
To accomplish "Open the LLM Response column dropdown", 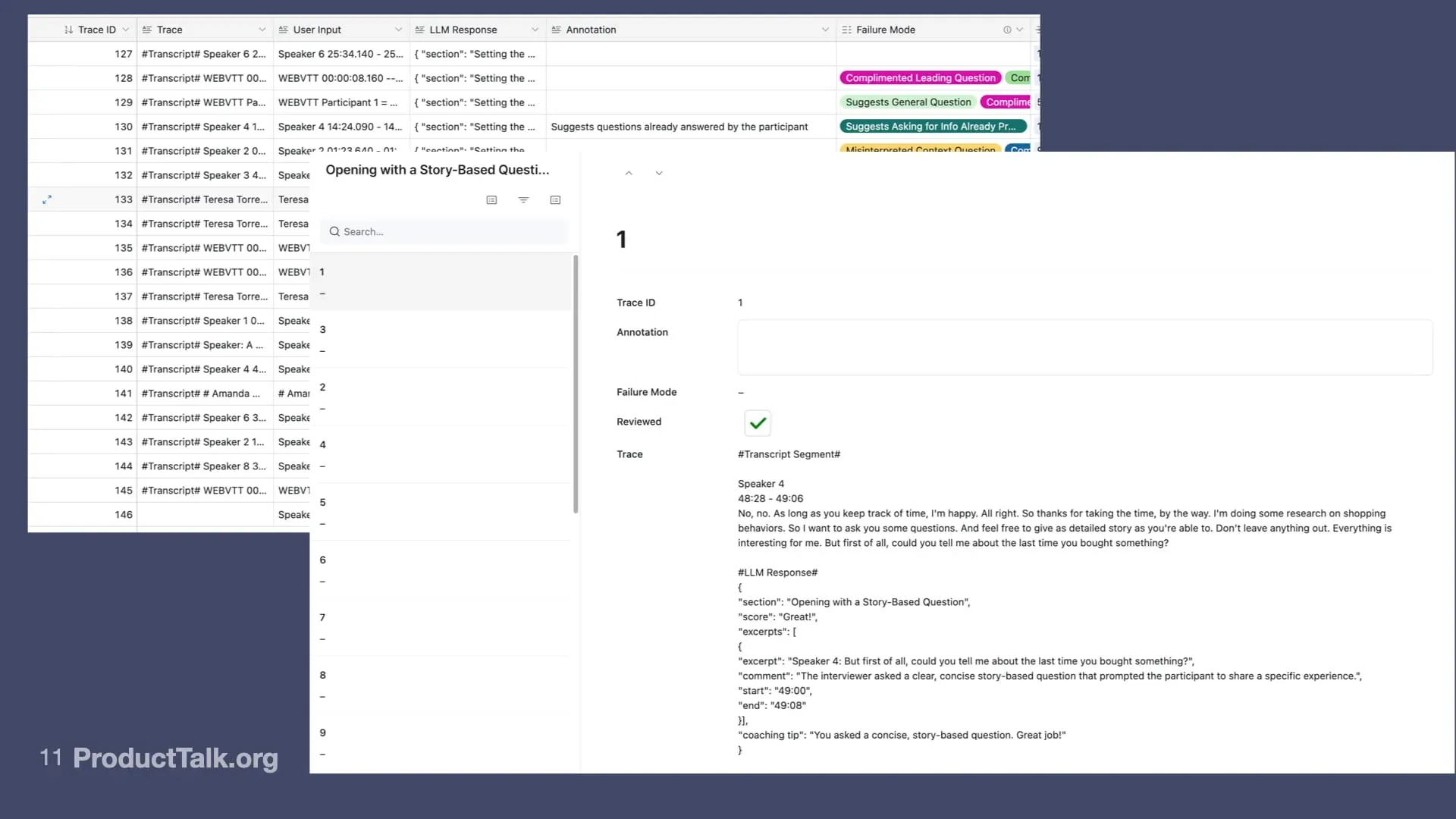I will click(535, 30).
